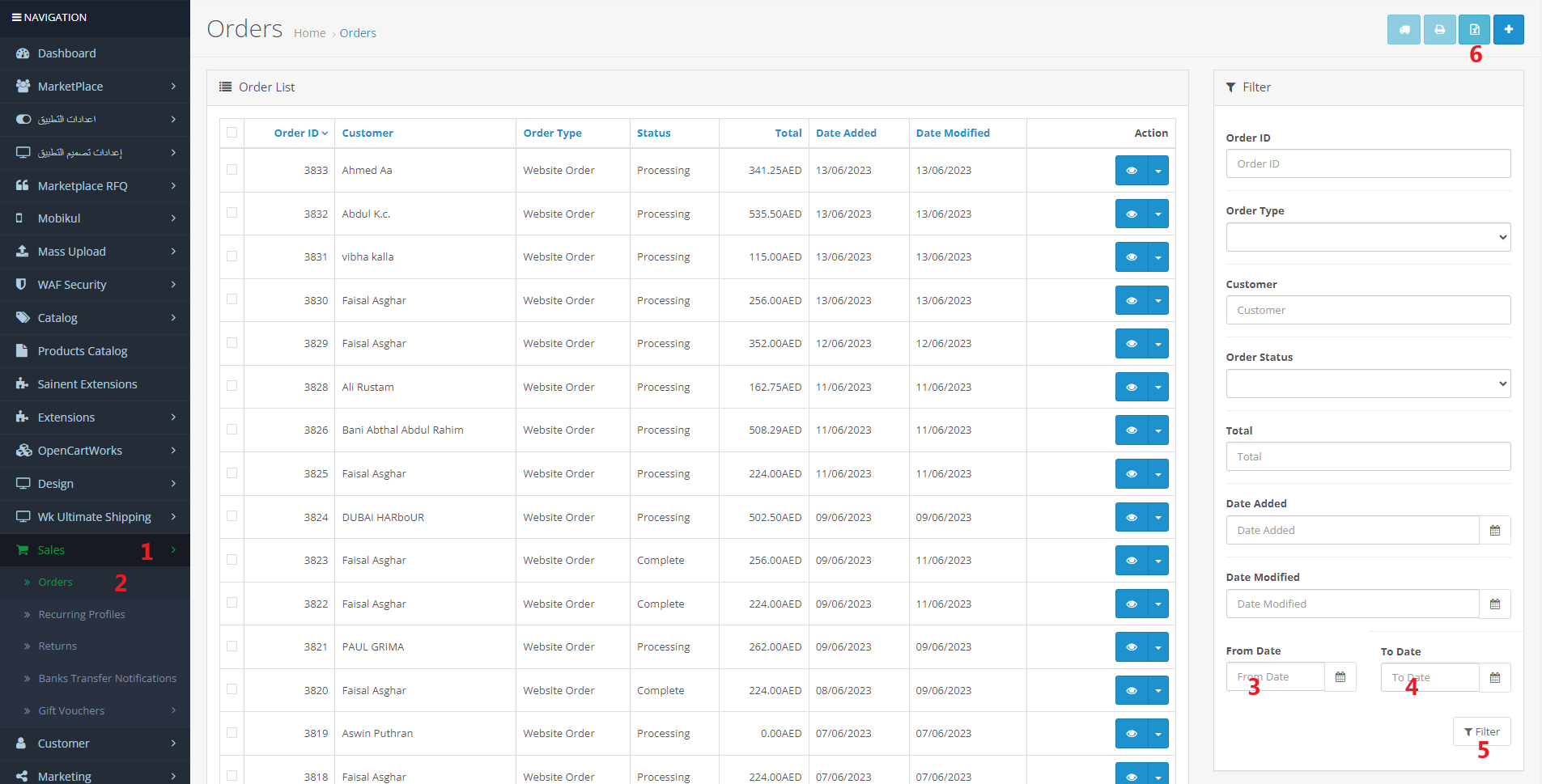1542x784 pixels.
Task: Click the print shipping list truck icon
Action: [x=1404, y=30]
